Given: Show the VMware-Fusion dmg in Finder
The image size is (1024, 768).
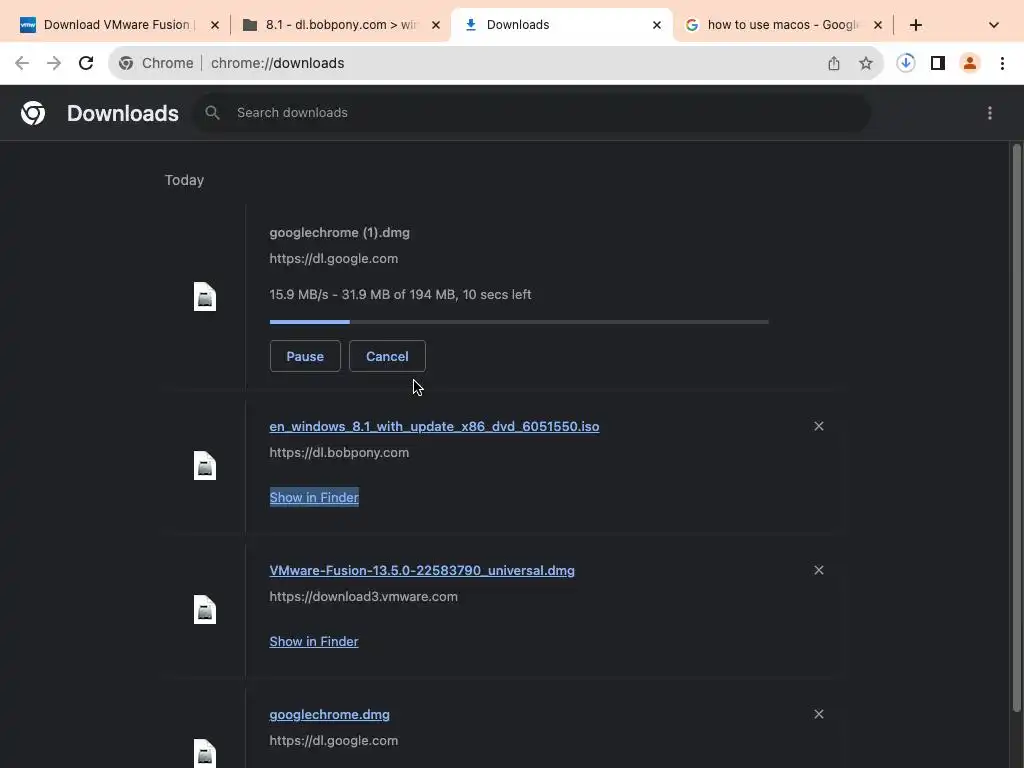Looking at the screenshot, I should click(x=314, y=641).
